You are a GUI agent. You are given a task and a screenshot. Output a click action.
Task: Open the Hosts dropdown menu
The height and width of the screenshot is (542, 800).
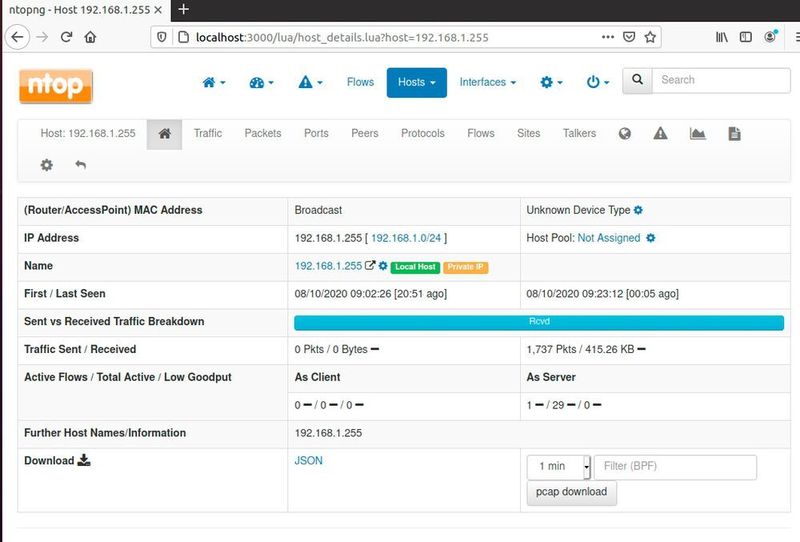pos(416,82)
